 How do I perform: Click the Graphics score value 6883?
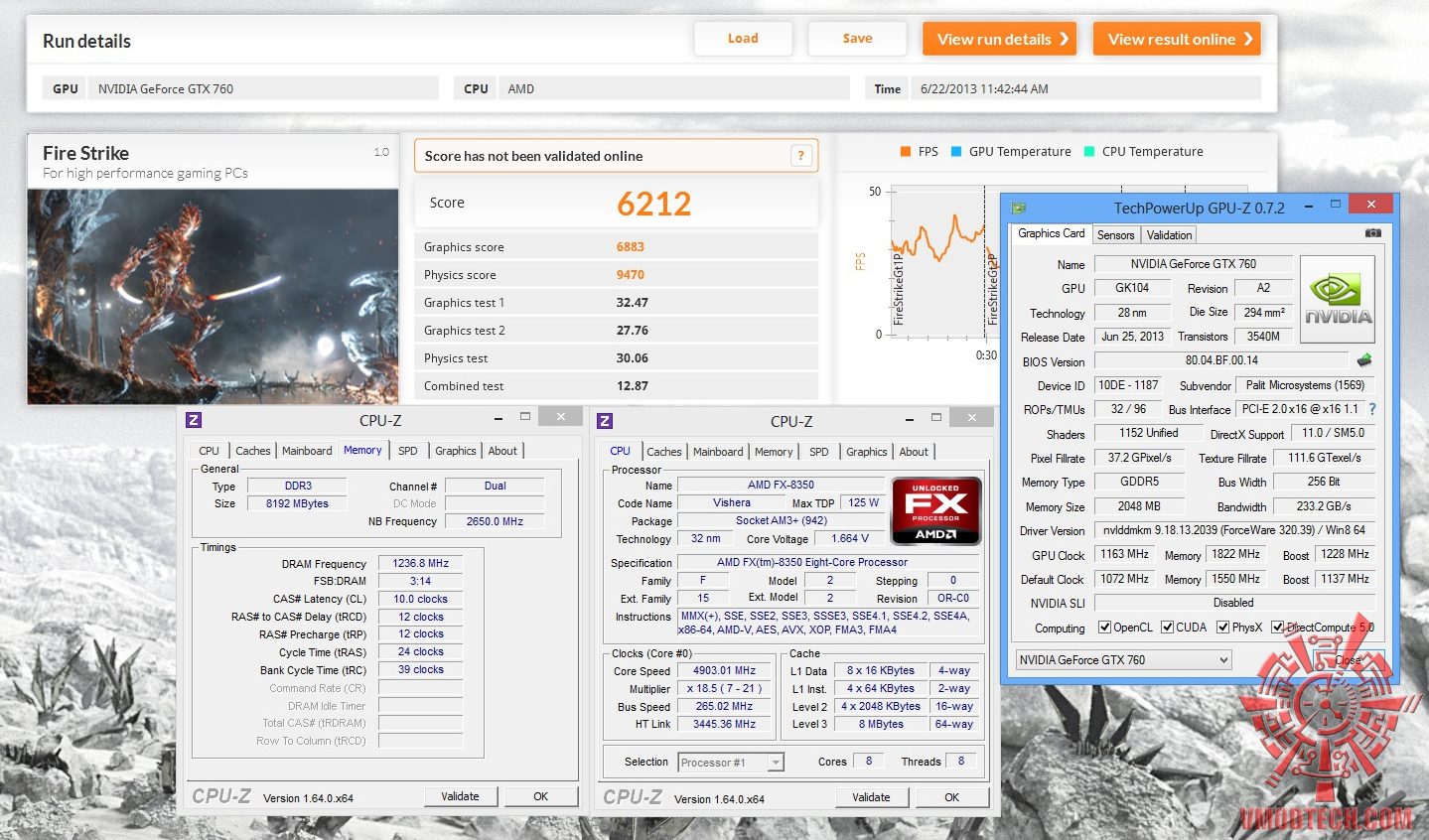tap(631, 247)
